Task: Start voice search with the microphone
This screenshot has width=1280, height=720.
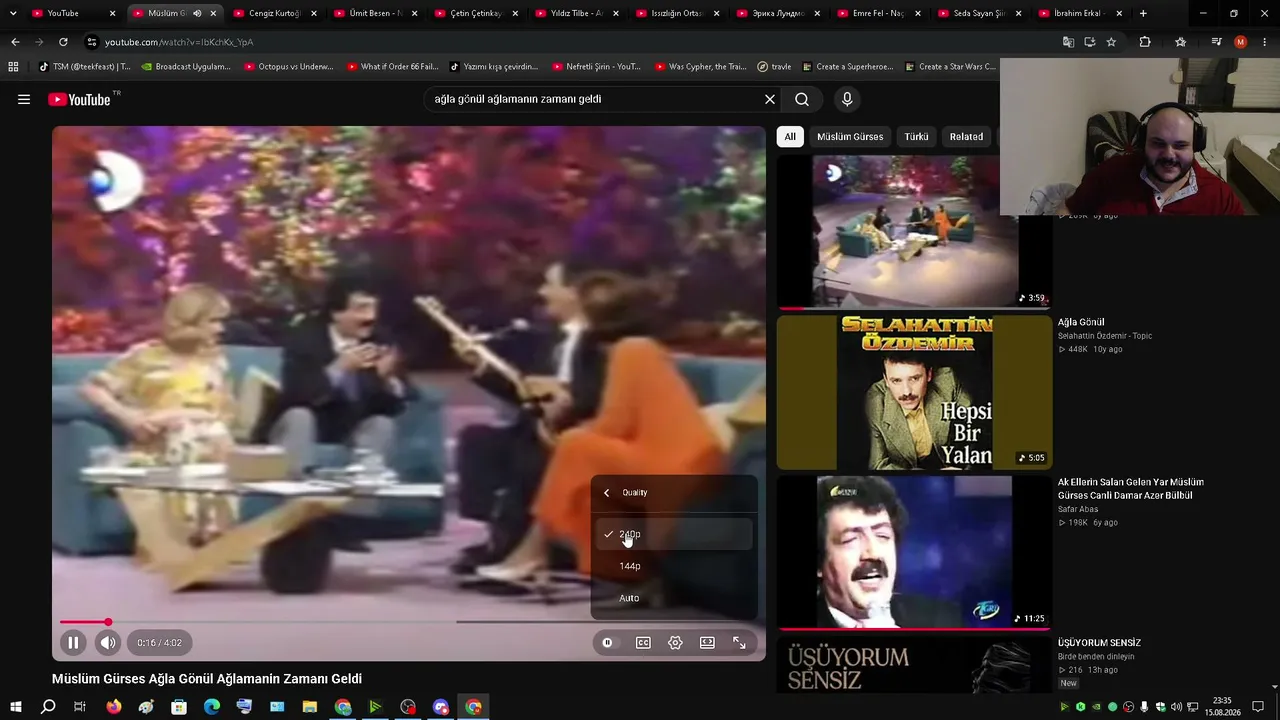Action: 847,99
